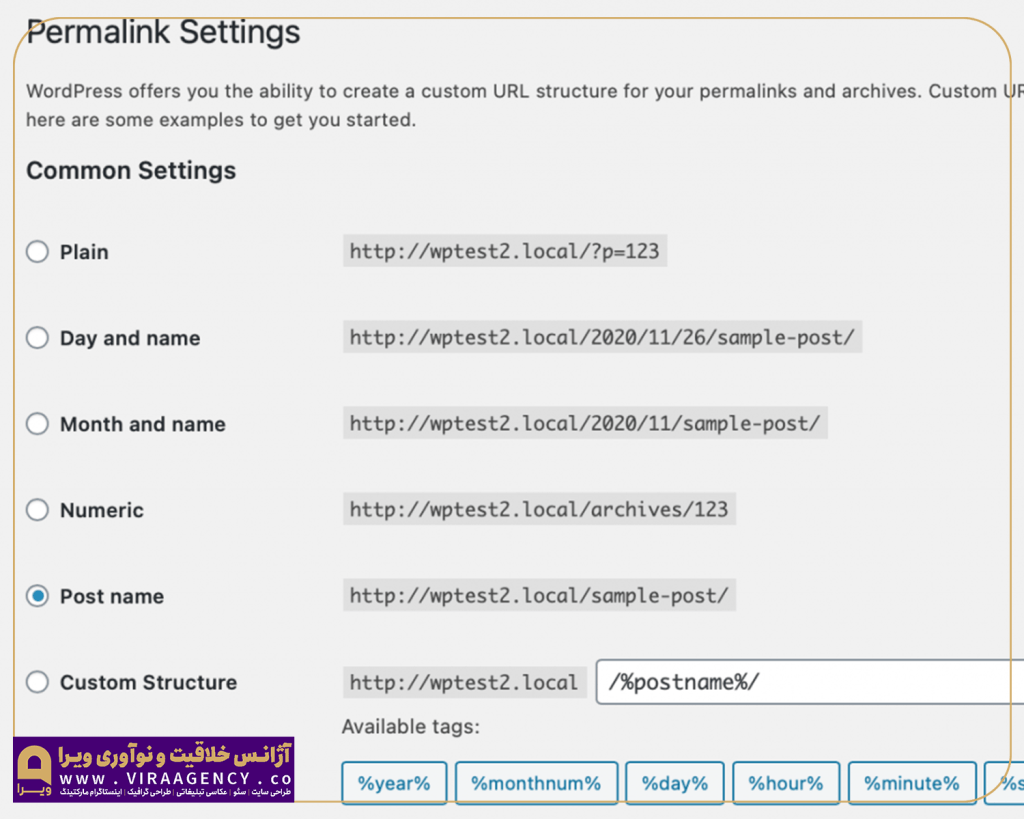
Task: Select the Plain permalink radio button
Action: (x=37, y=252)
